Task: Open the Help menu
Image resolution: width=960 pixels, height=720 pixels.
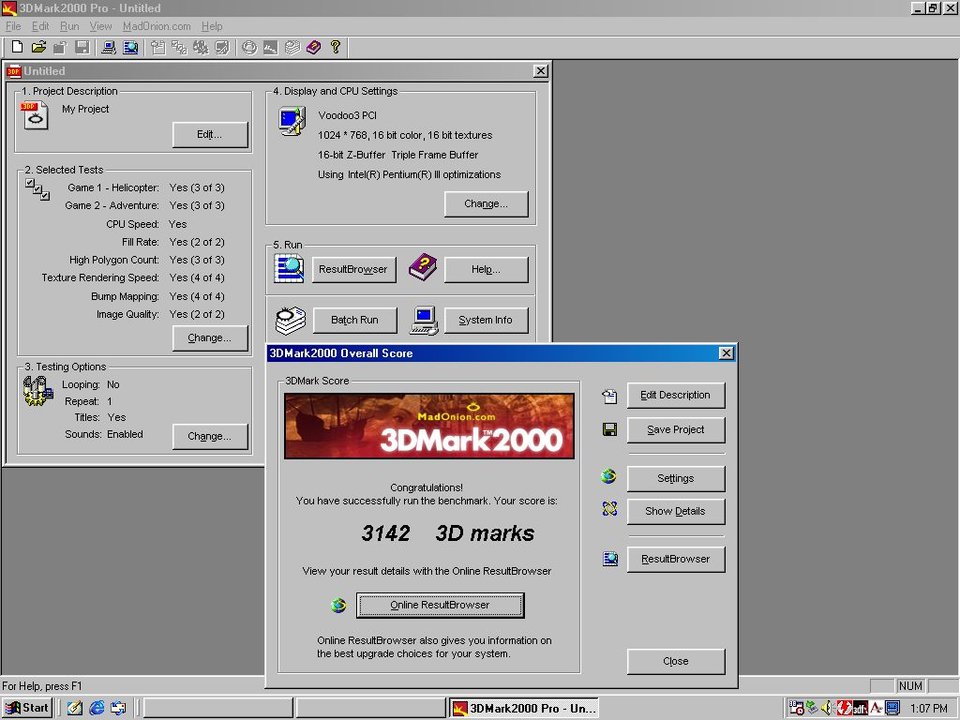Action: (212, 26)
